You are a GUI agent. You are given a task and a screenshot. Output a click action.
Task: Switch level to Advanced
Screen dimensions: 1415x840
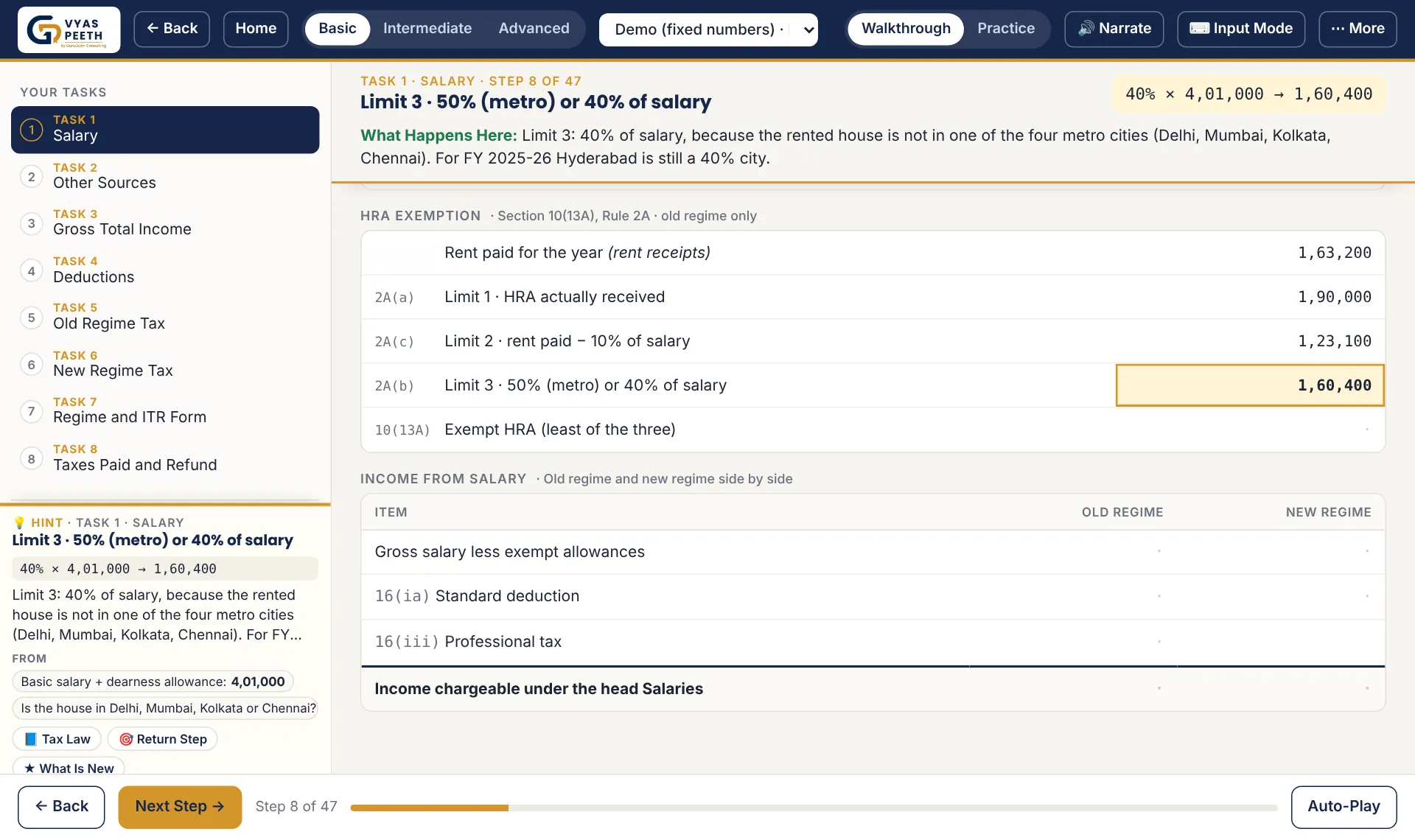pos(534,29)
